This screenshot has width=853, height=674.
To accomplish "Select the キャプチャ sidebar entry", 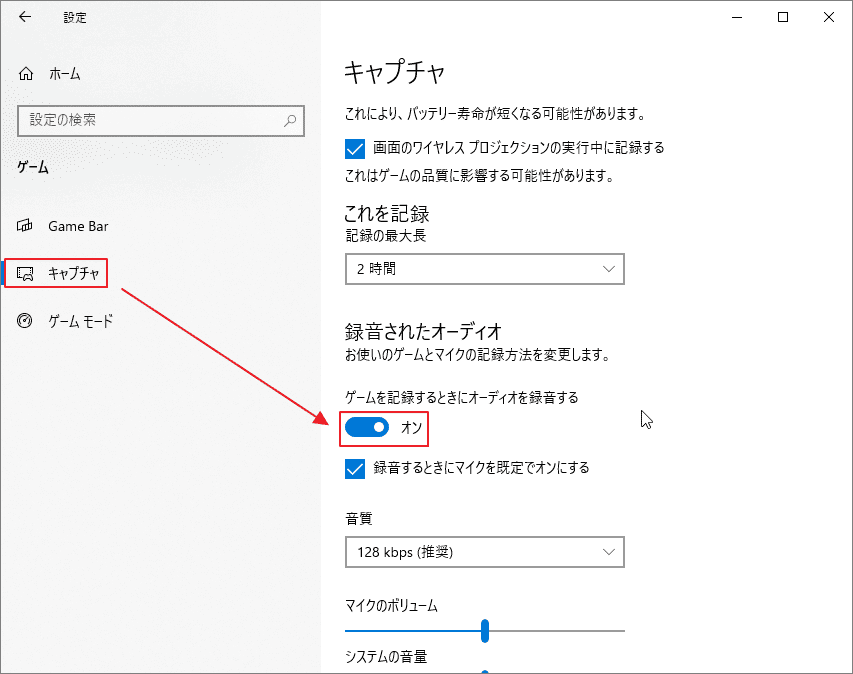I will (x=75, y=272).
